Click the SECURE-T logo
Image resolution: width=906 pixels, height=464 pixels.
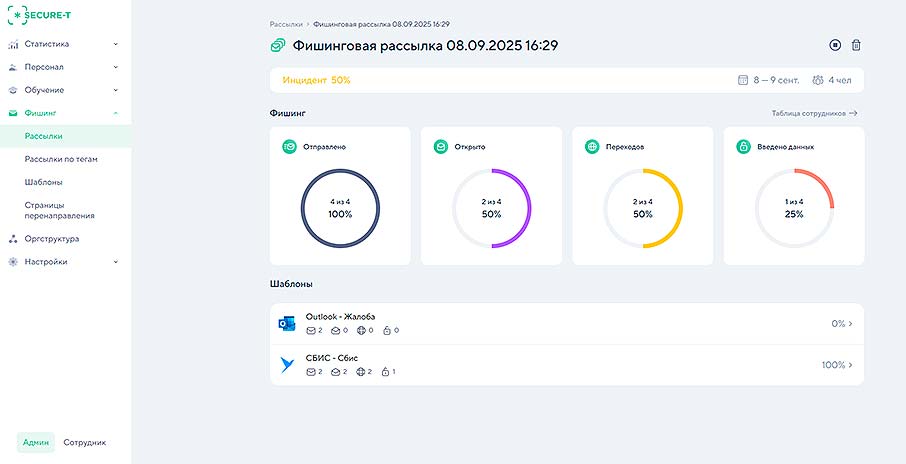tap(39, 15)
